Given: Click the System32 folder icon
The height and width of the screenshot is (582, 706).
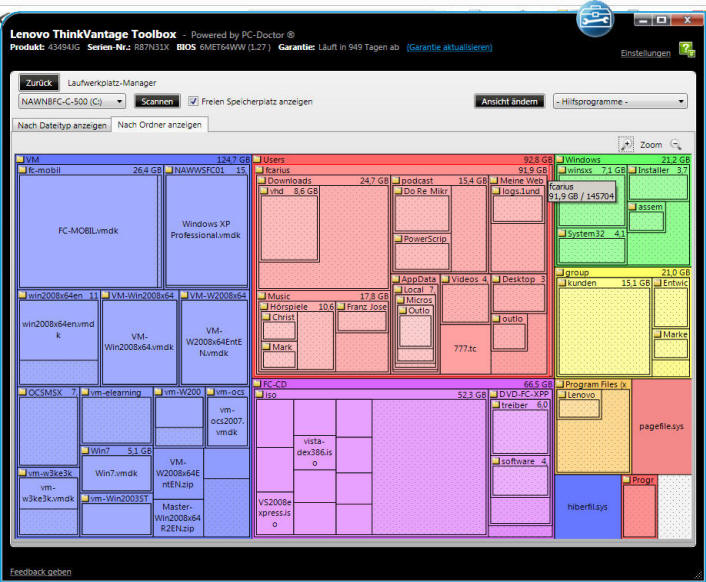Looking at the screenshot, I should [x=562, y=233].
